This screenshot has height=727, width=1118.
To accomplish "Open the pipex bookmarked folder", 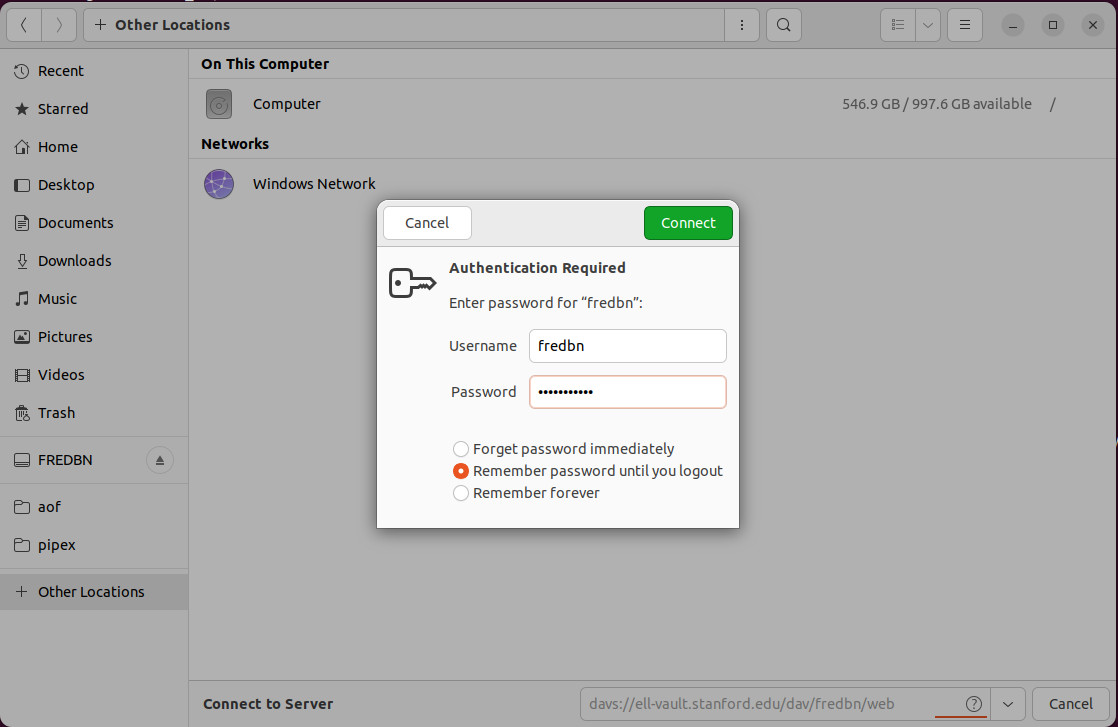I will (x=57, y=545).
